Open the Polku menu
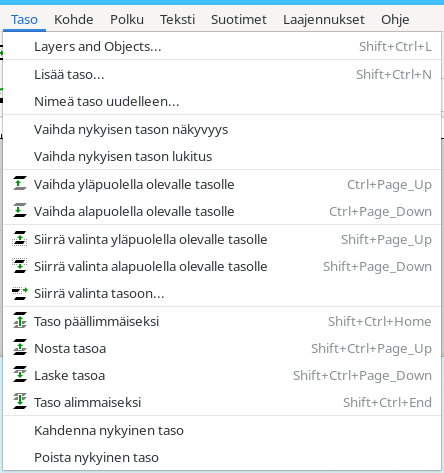The image size is (444, 473). pos(127,19)
